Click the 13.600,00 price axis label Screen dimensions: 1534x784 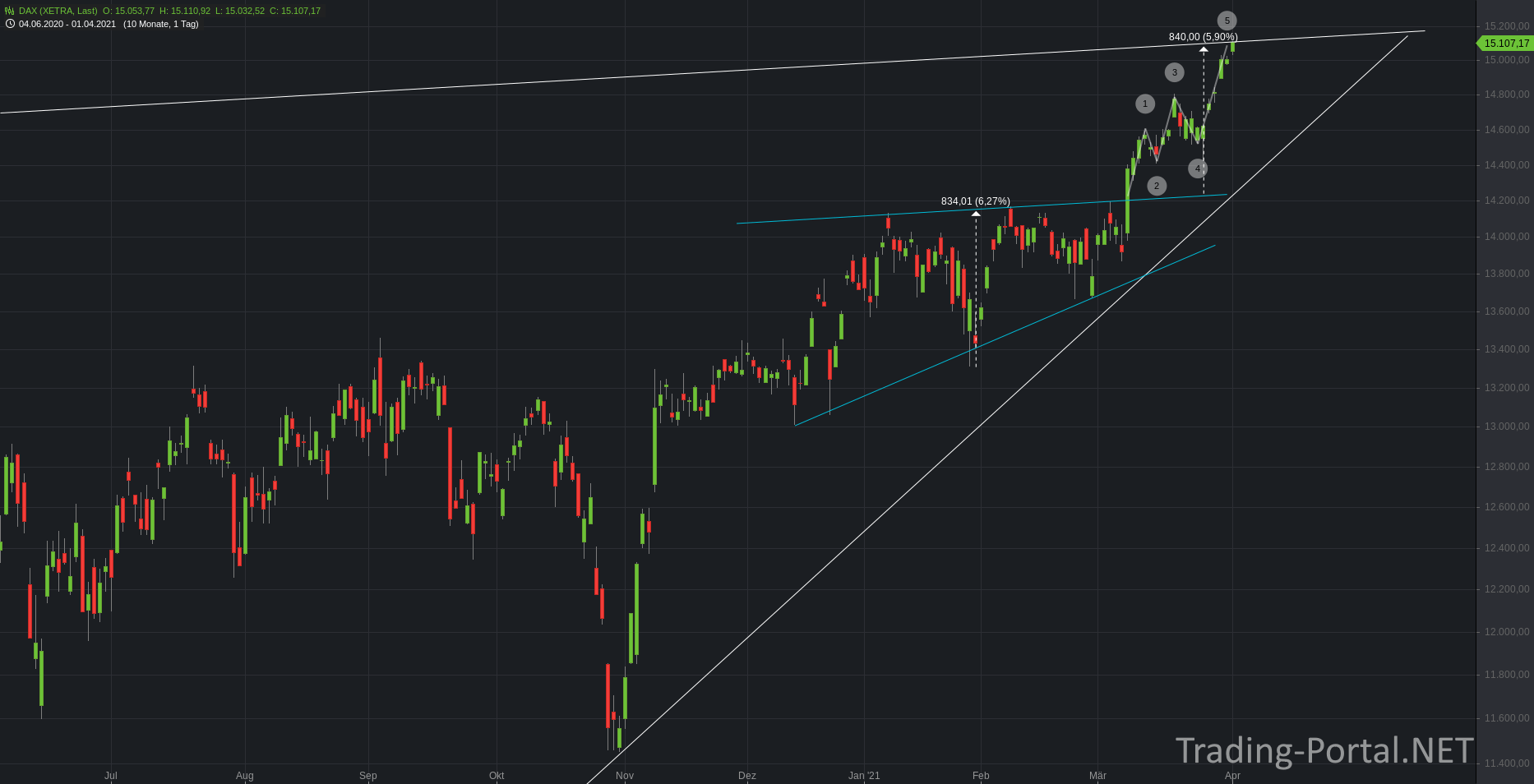pyautogui.click(x=1507, y=311)
